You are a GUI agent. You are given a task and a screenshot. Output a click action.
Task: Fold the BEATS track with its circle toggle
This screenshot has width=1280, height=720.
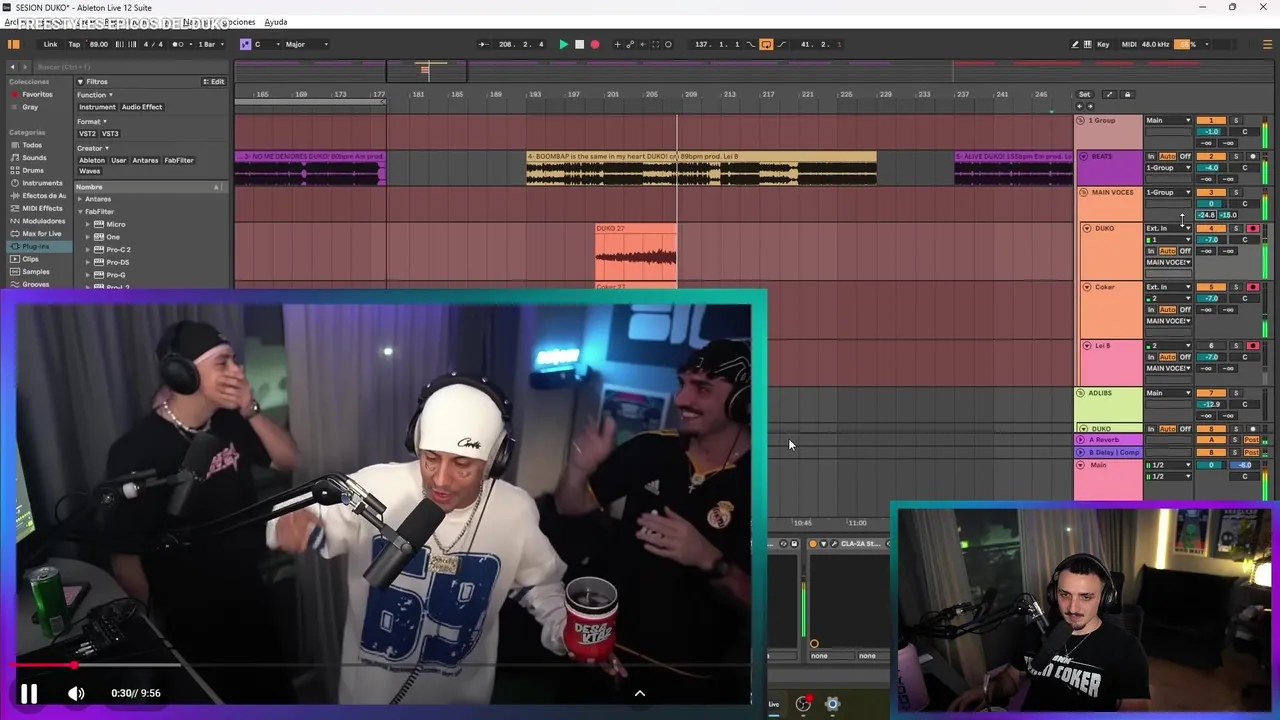(x=1082, y=156)
